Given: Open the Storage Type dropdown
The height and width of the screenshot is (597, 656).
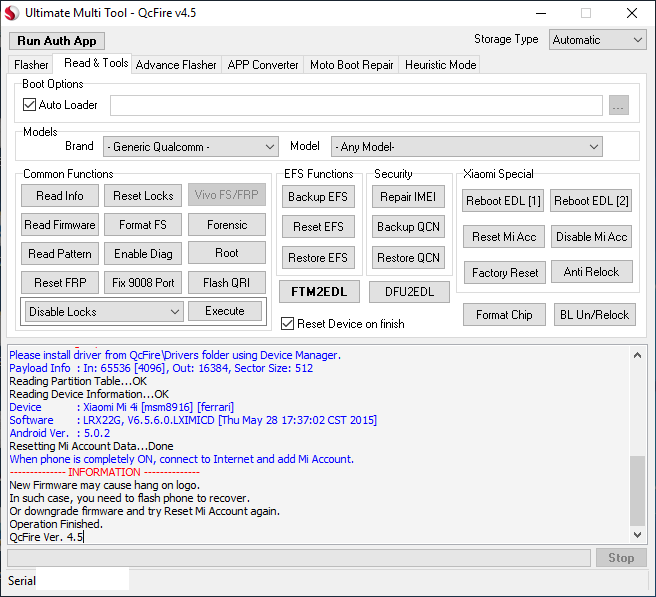Looking at the screenshot, I should click(597, 40).
